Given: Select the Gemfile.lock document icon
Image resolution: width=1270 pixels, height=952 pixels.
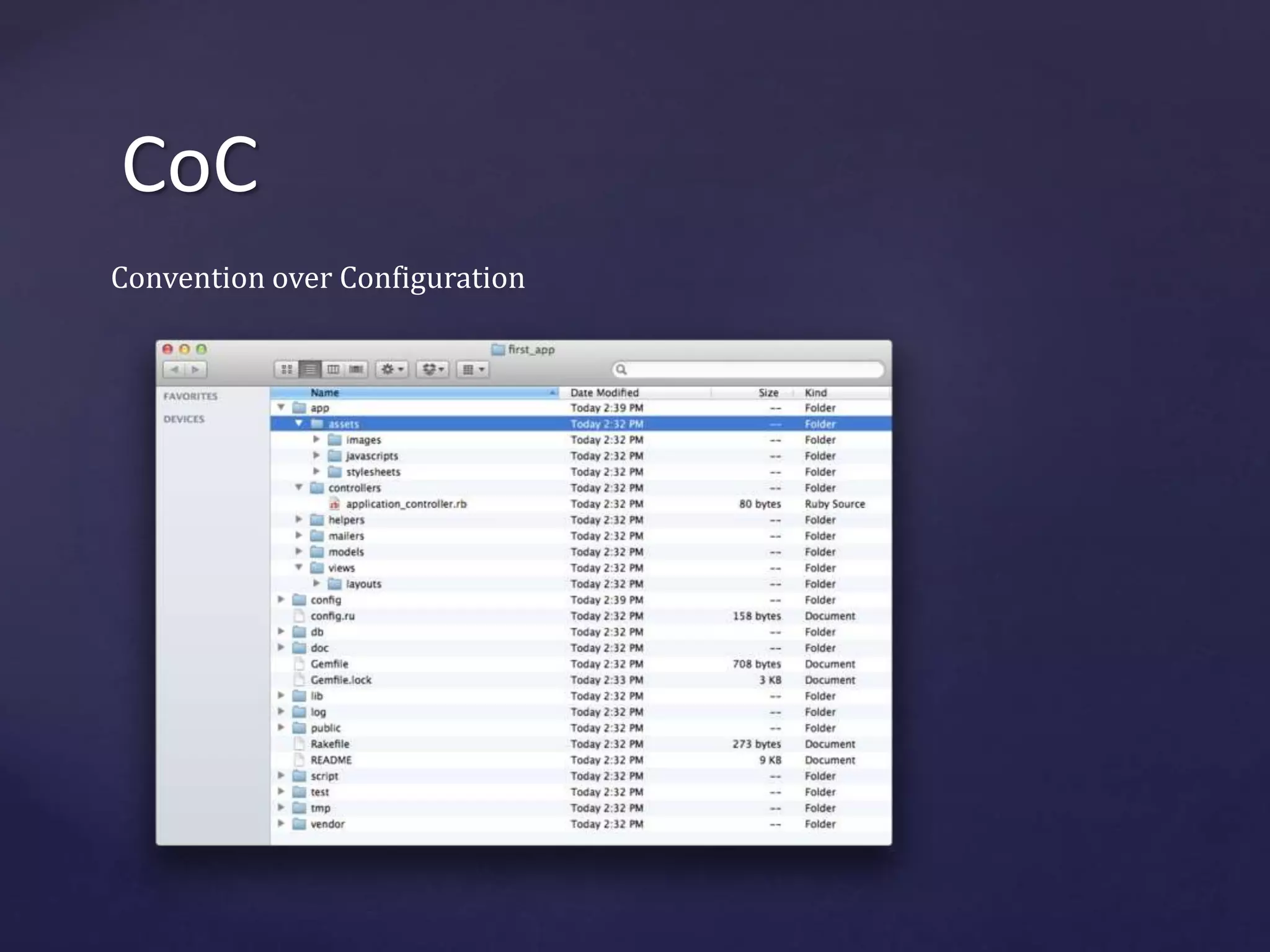Looking at the screenshot, I should click(300, 680).
